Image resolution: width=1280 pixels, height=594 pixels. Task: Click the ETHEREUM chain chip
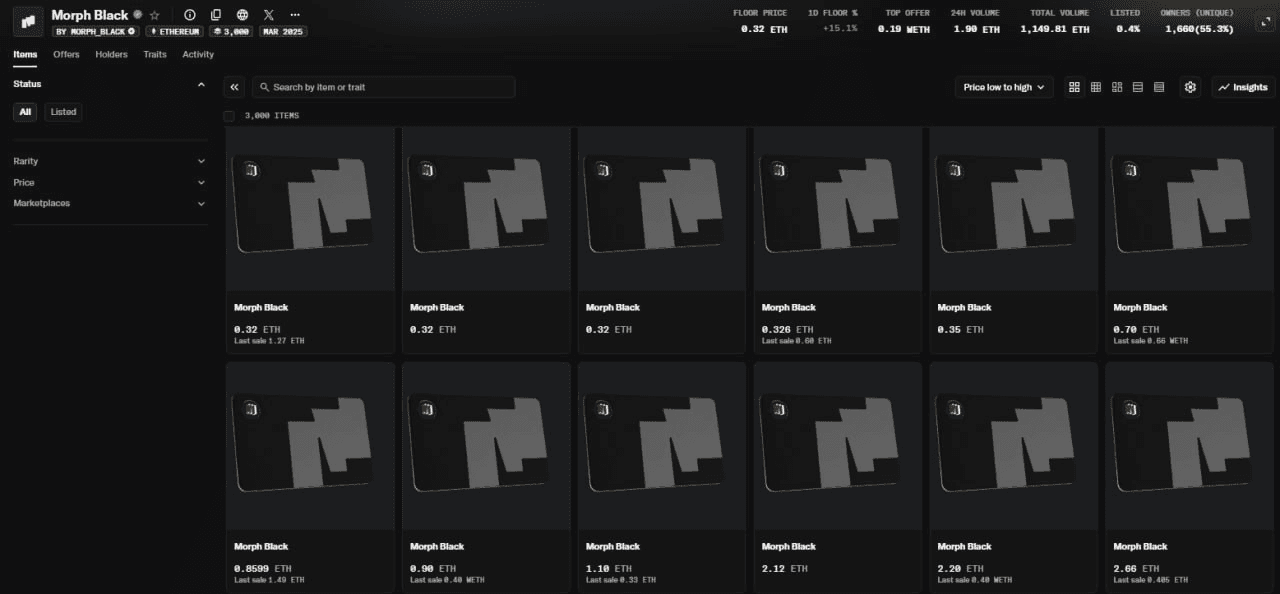[175, 32]
